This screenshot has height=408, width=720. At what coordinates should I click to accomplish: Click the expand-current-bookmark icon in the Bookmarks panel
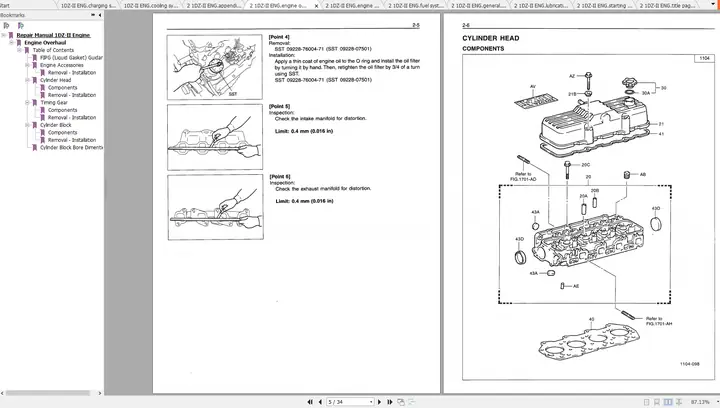click(x=20, y=26)
